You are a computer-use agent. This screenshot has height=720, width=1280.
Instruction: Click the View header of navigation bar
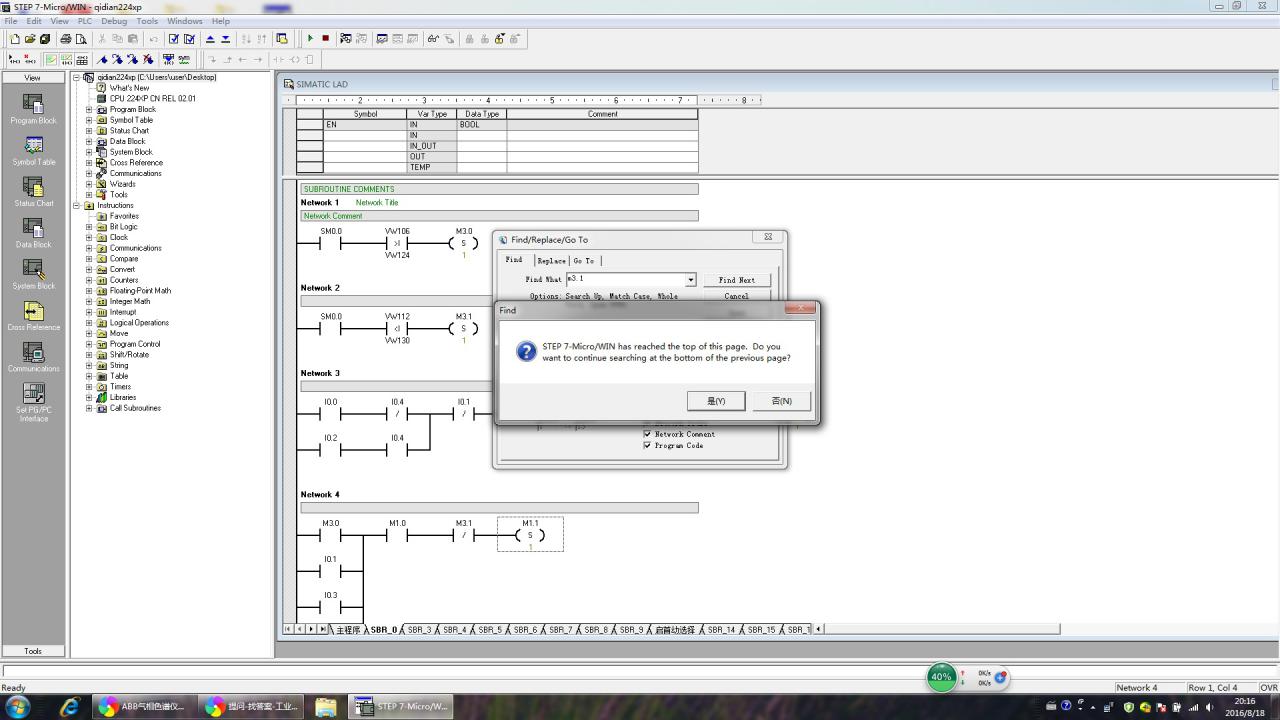[x=33, y=77]
